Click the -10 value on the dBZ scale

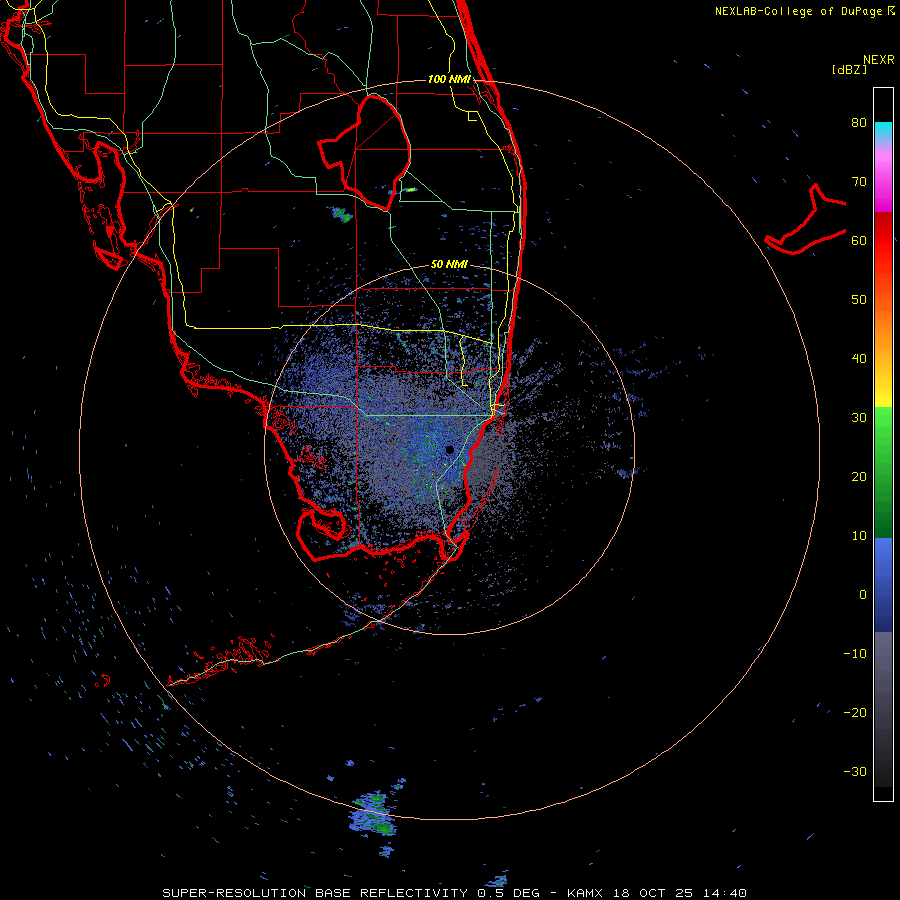[x=855, y=654]
